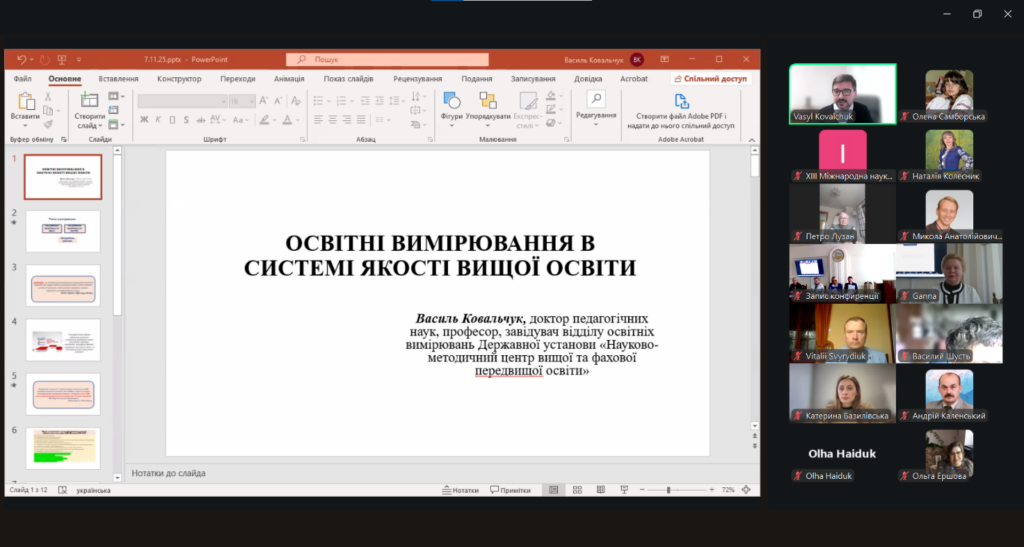Click the Create Adobe PDF icon
Image resolution: width=1024 pixels, height=547 pixels.
coord(681,101)
